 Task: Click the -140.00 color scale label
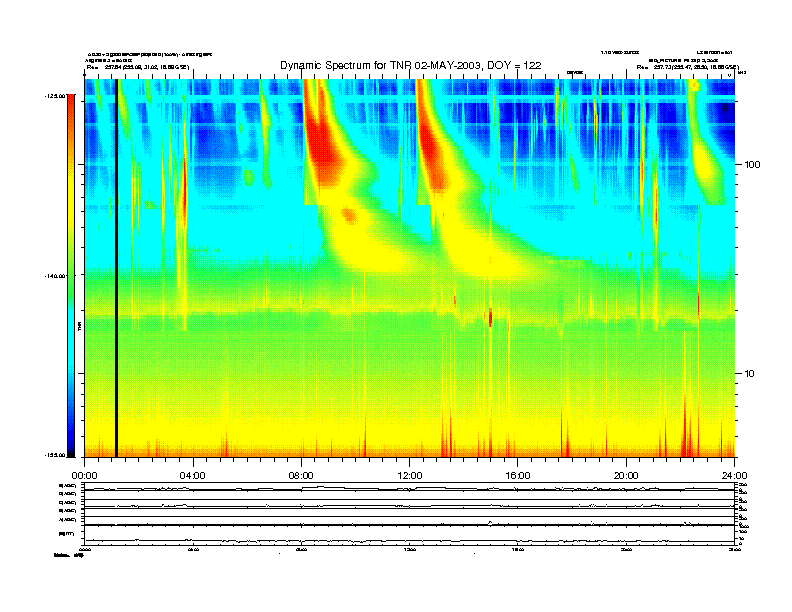tap(55, 276)
